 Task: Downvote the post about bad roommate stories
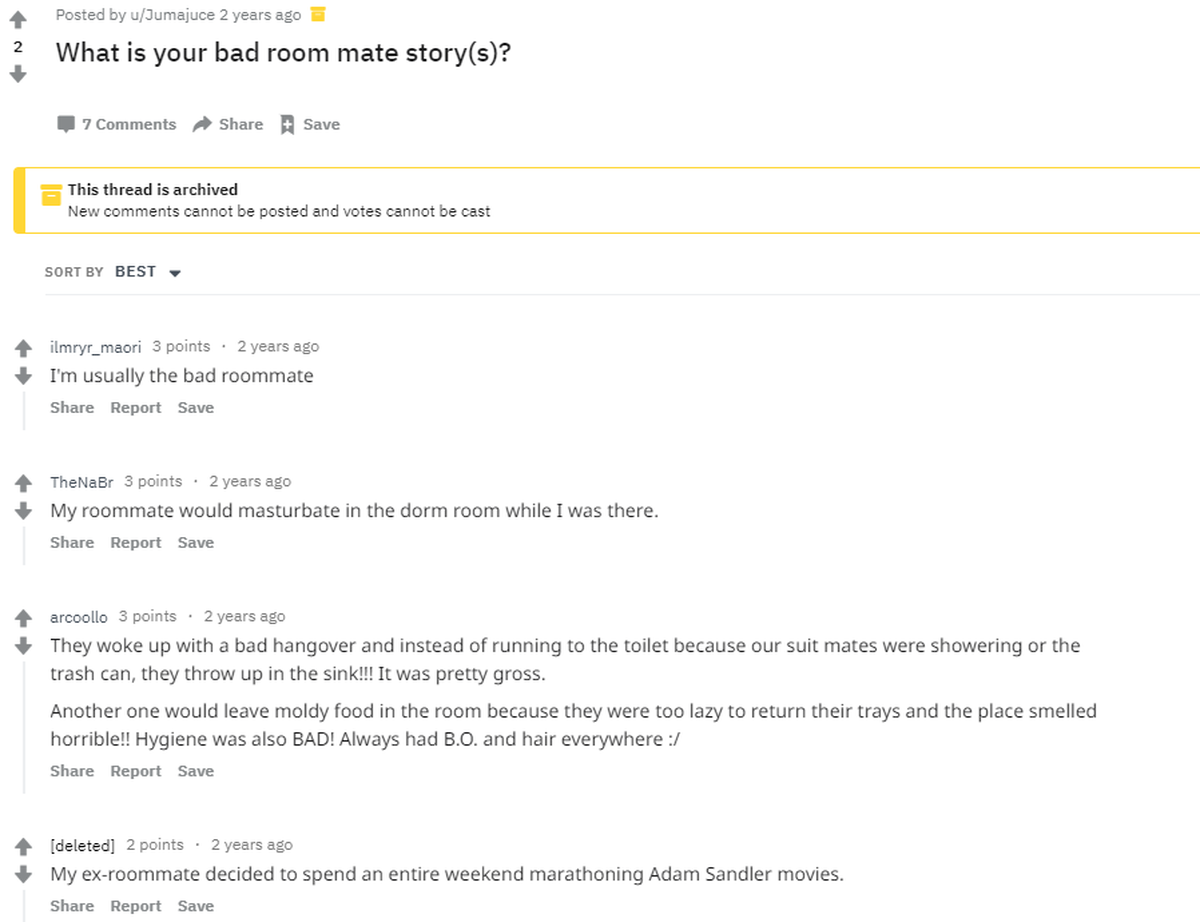(17, 74)
